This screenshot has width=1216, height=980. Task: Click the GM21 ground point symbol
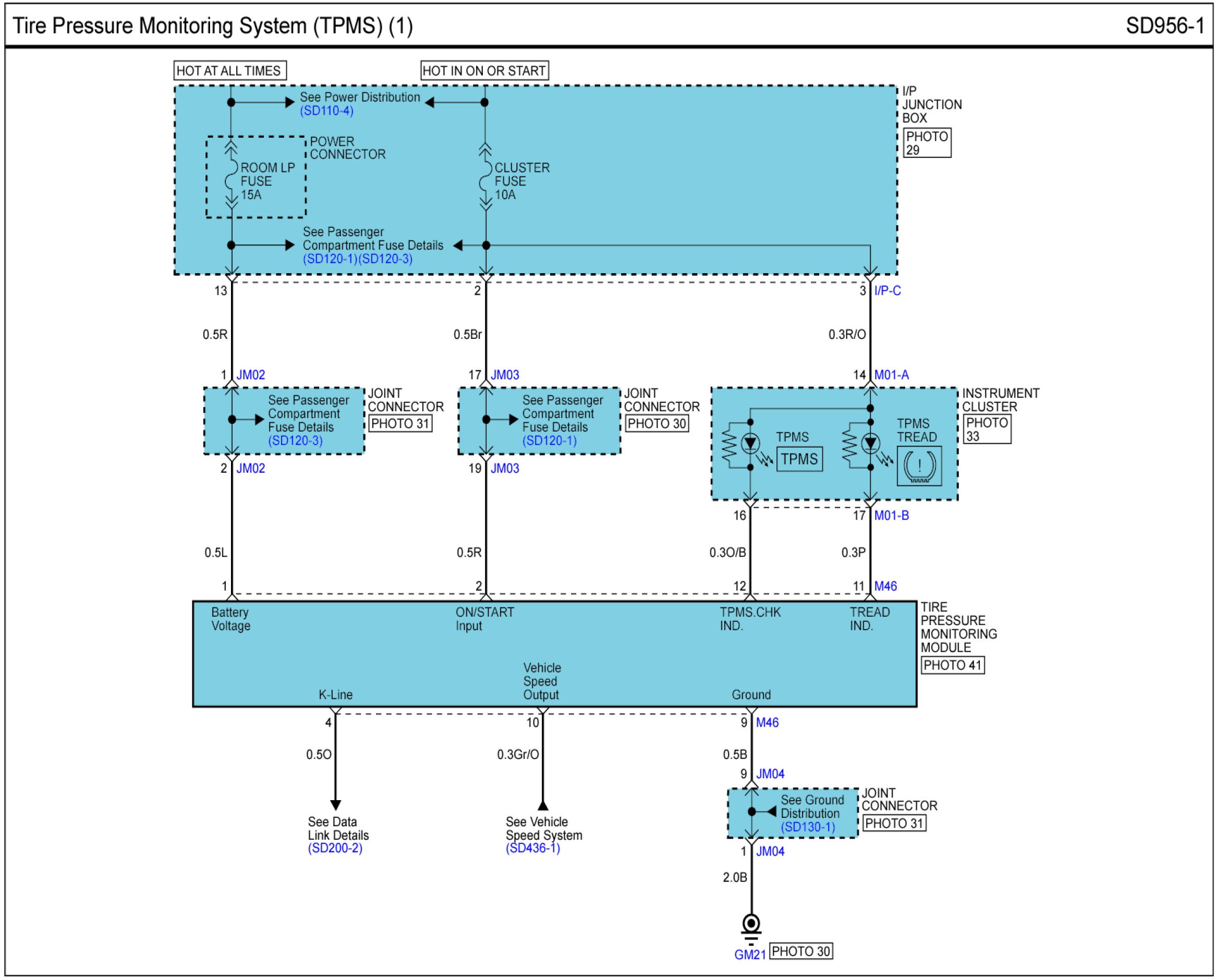pos(750,925)
